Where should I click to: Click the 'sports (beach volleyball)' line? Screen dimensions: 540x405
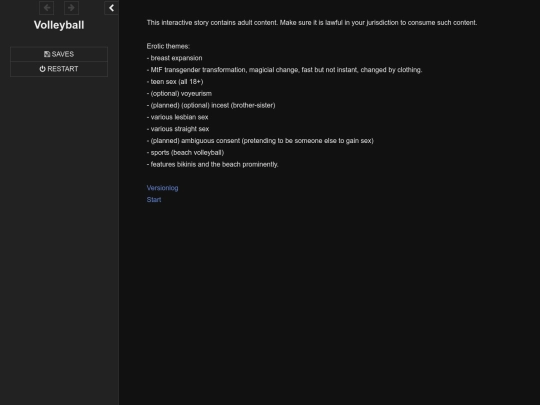185,153
